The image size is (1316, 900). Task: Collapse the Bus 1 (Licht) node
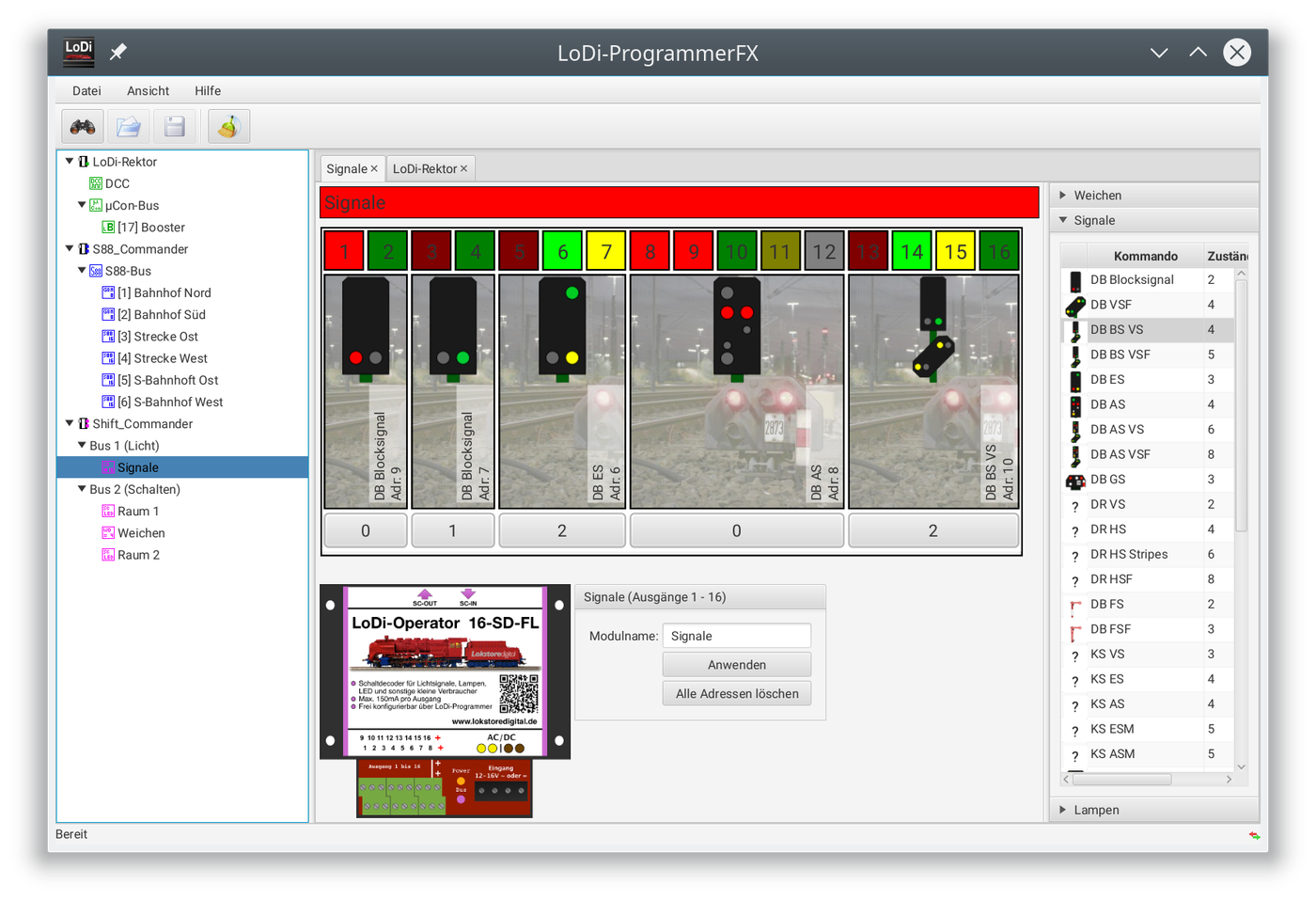(82, 446)
